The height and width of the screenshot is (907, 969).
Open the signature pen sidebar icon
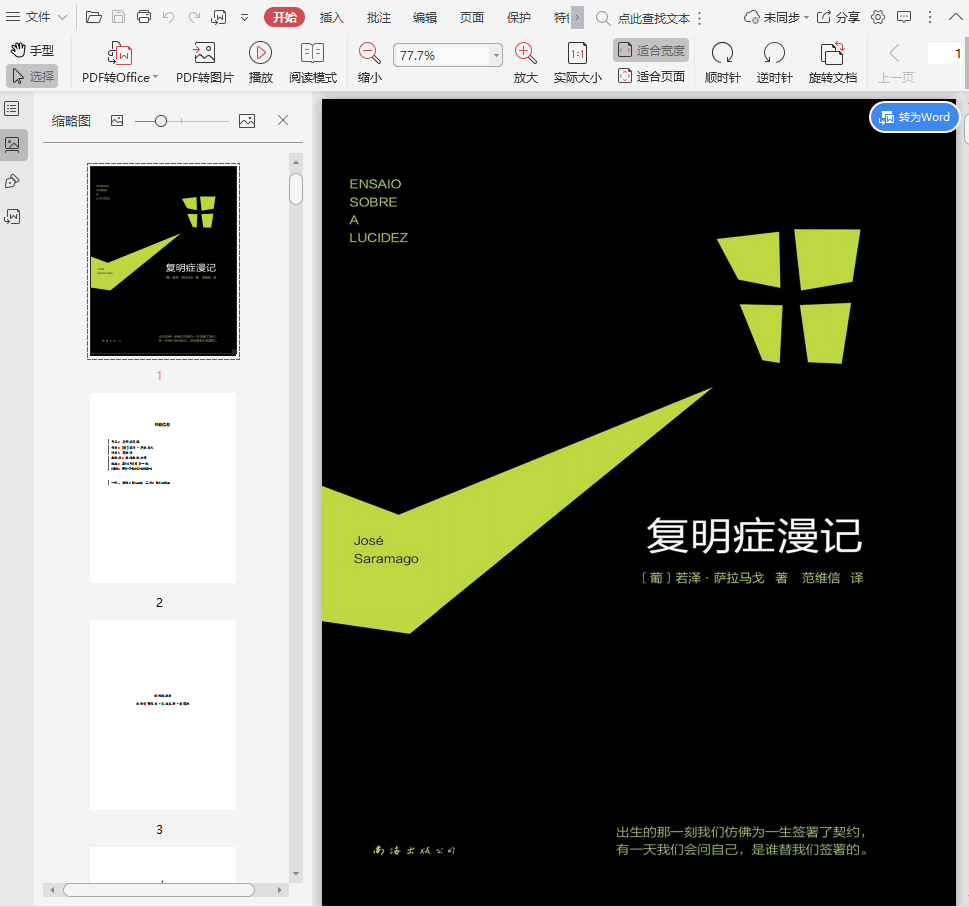point(12,181)
